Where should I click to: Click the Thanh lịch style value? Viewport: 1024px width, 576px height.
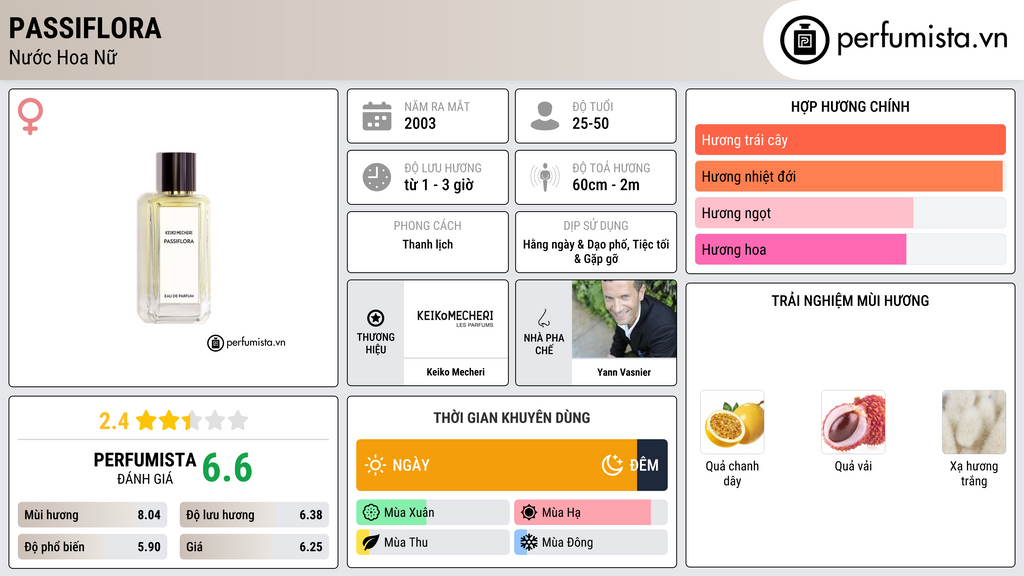point(428,244)
